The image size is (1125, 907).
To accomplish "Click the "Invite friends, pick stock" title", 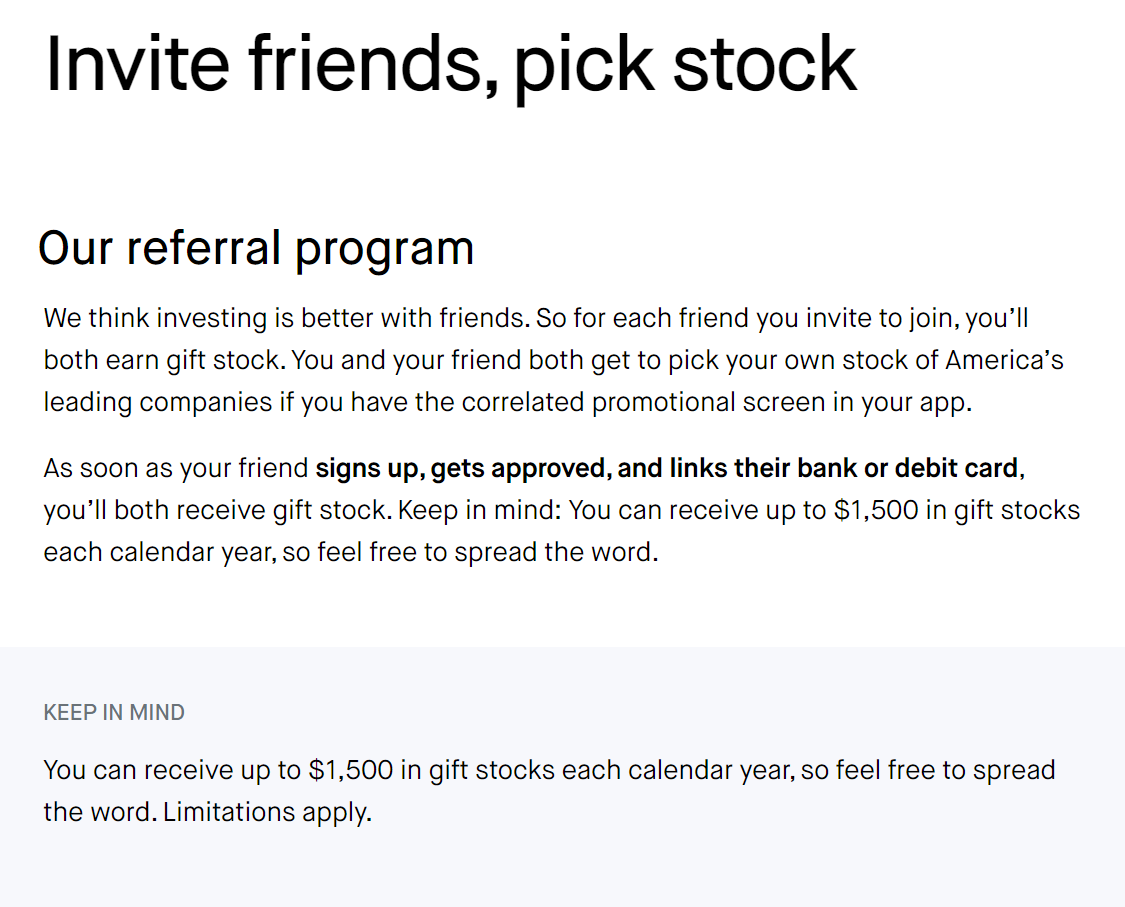I will pos(451,65).
